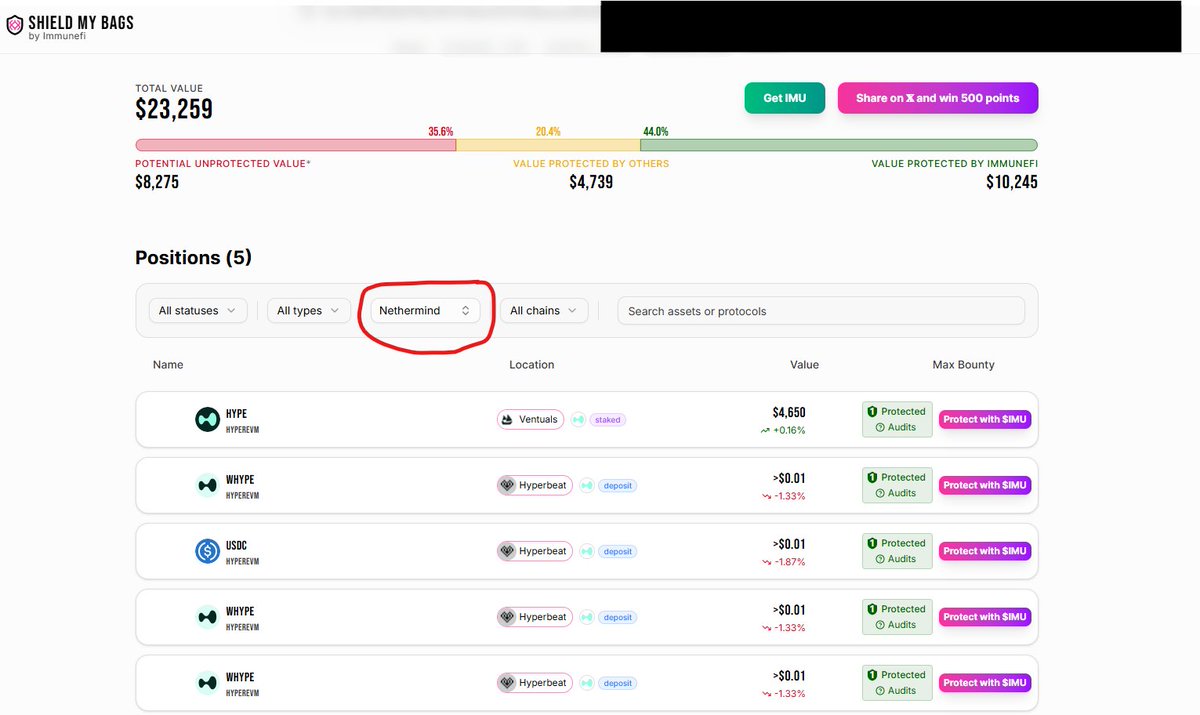Click the USDC token icon
The width and height of the screenshot is (1200, 715).
tap(207, 551)
